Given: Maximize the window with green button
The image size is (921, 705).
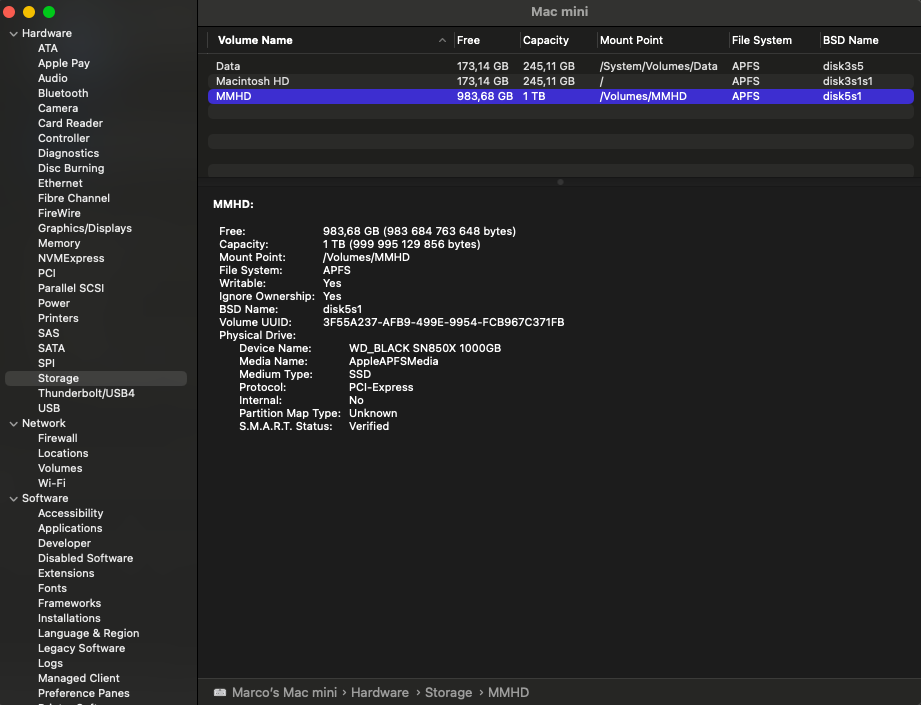Looking at the screenshot, I should click(x=49, y=12).
